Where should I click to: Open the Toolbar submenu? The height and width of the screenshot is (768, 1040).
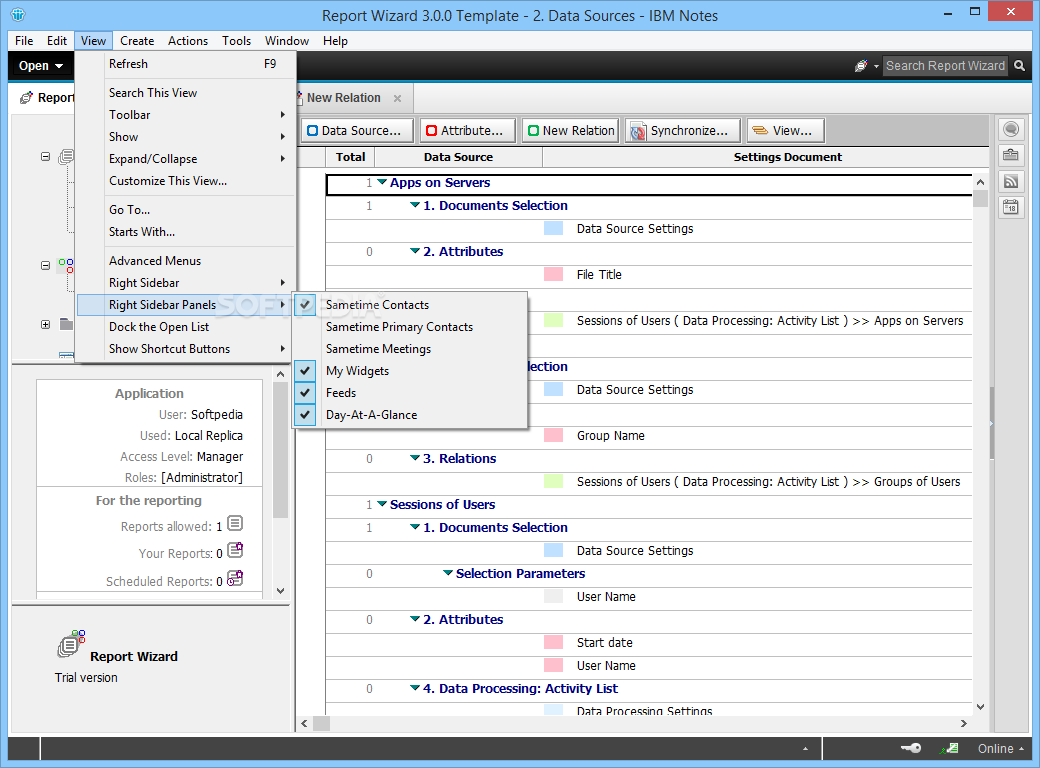[x=186, y=115]
